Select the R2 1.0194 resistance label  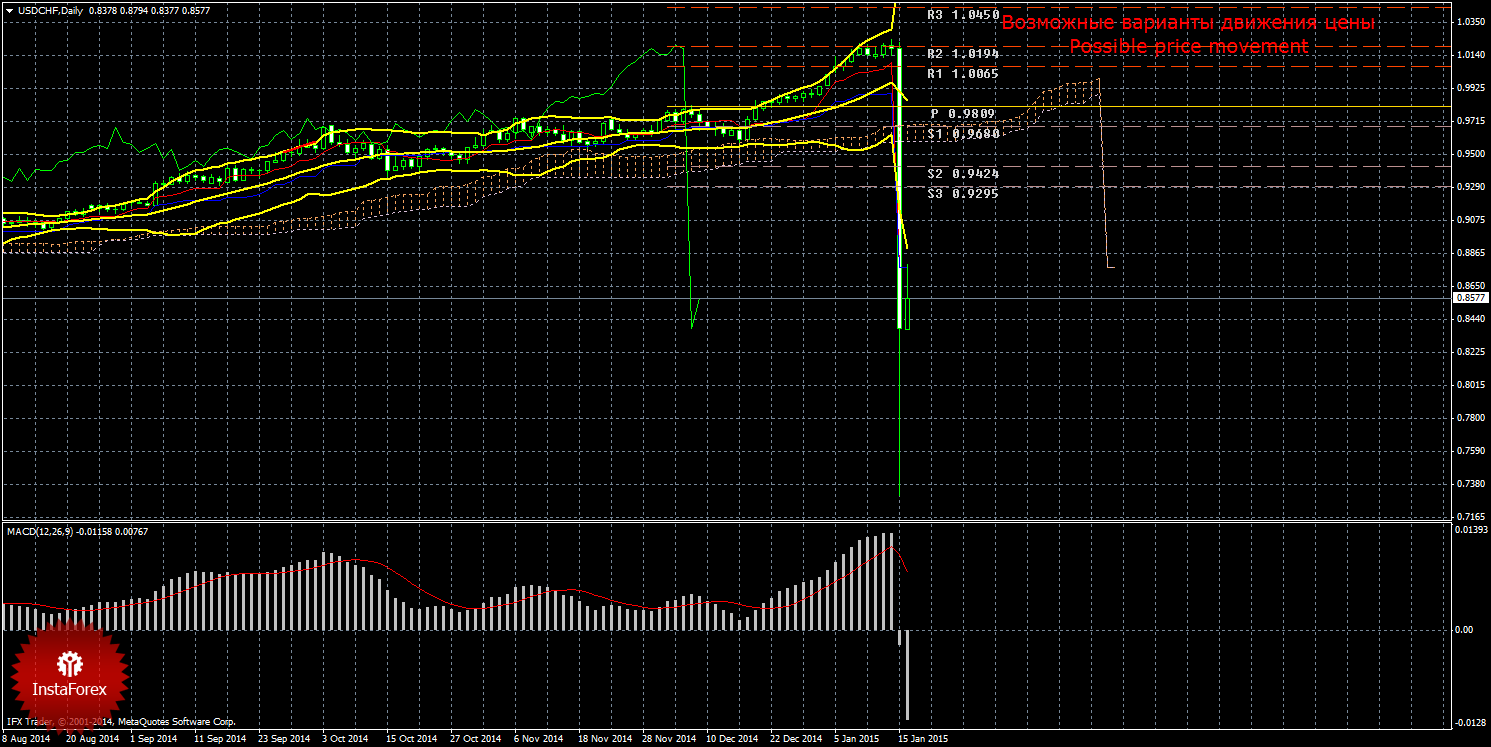tap(963, 53)
